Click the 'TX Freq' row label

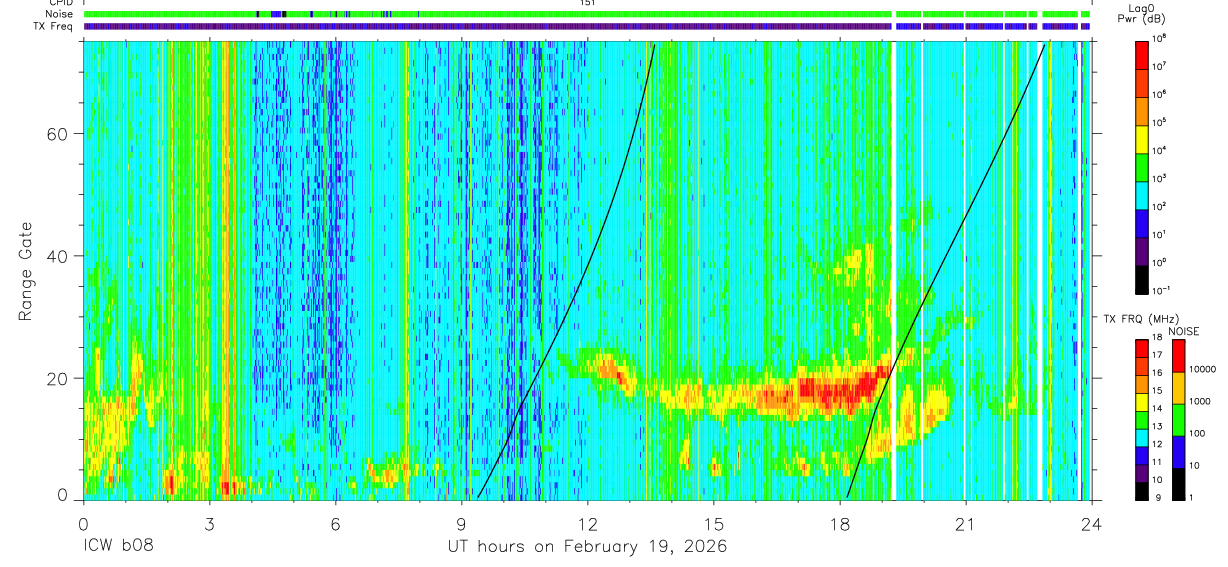pyautogui.click(x=52, y=26)
